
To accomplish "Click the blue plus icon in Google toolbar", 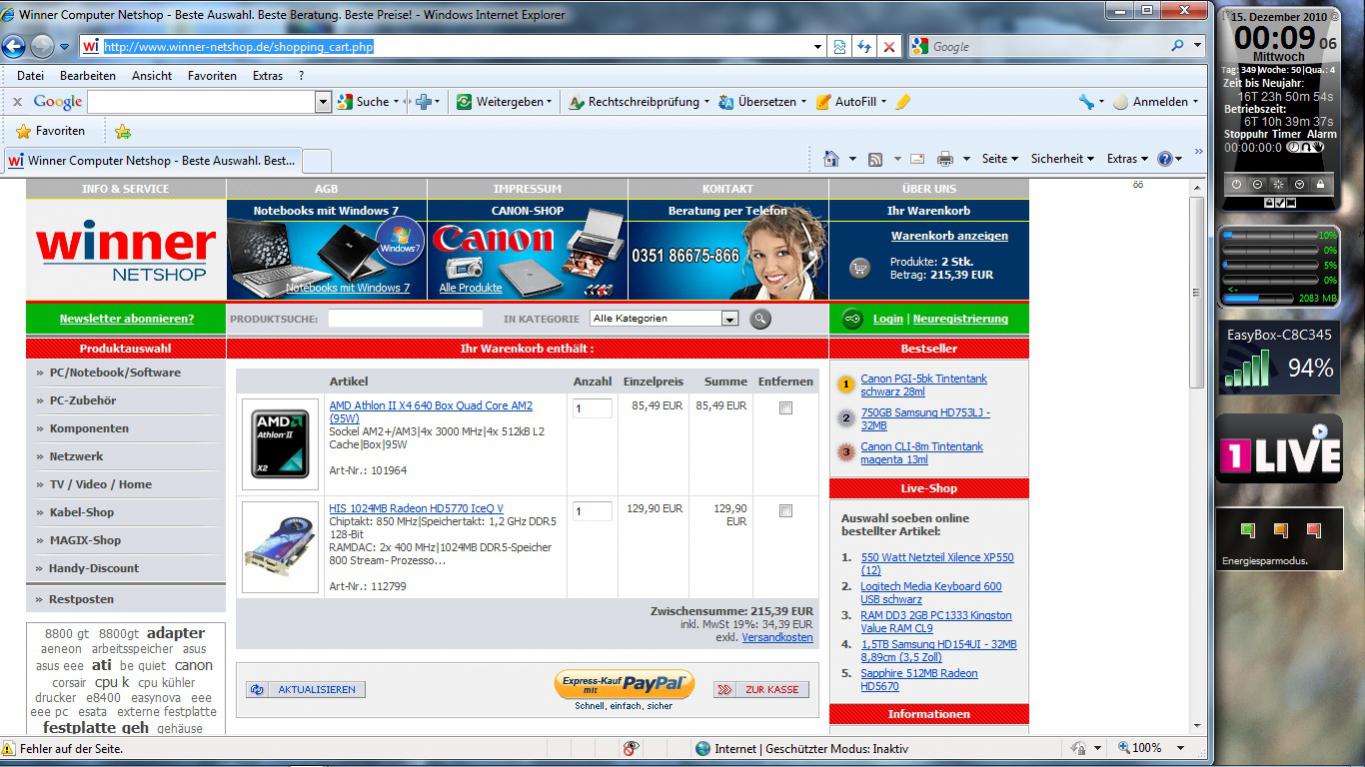I will (x=424, y=102).
